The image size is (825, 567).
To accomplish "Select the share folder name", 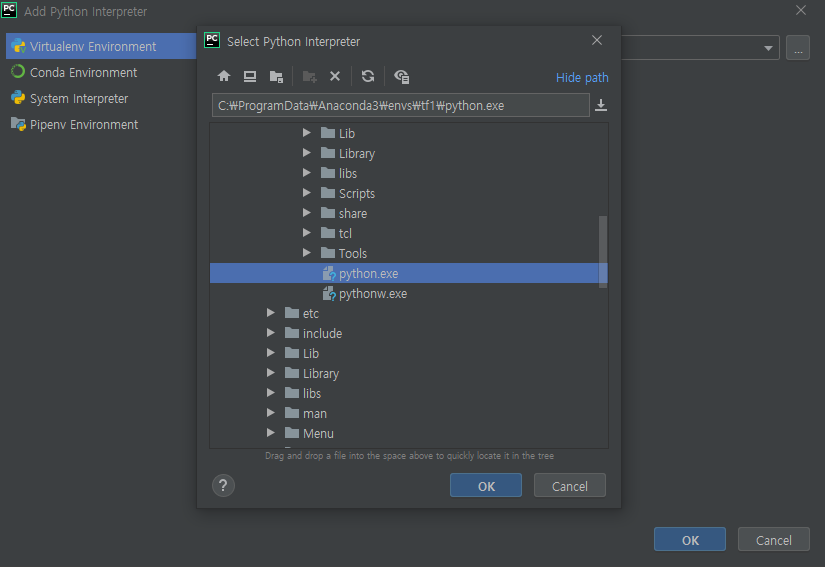I will point(353,214).
